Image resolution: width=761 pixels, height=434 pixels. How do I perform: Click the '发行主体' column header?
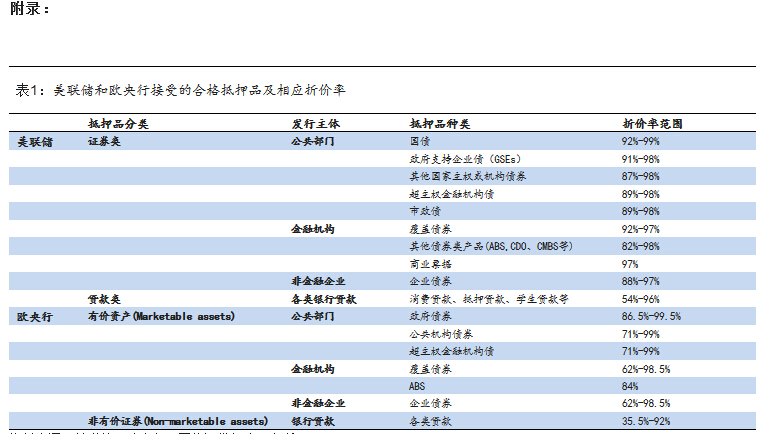tap(315, 124)
